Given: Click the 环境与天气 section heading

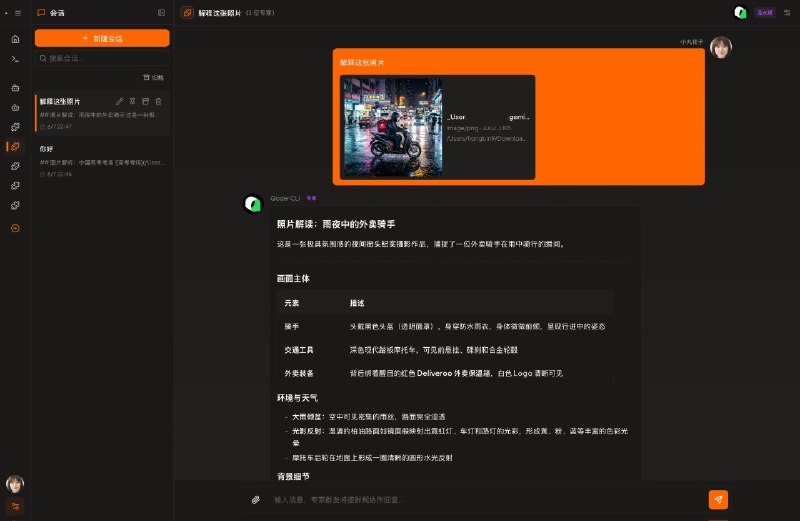Looking at the screenshot, I should (297, 398).
